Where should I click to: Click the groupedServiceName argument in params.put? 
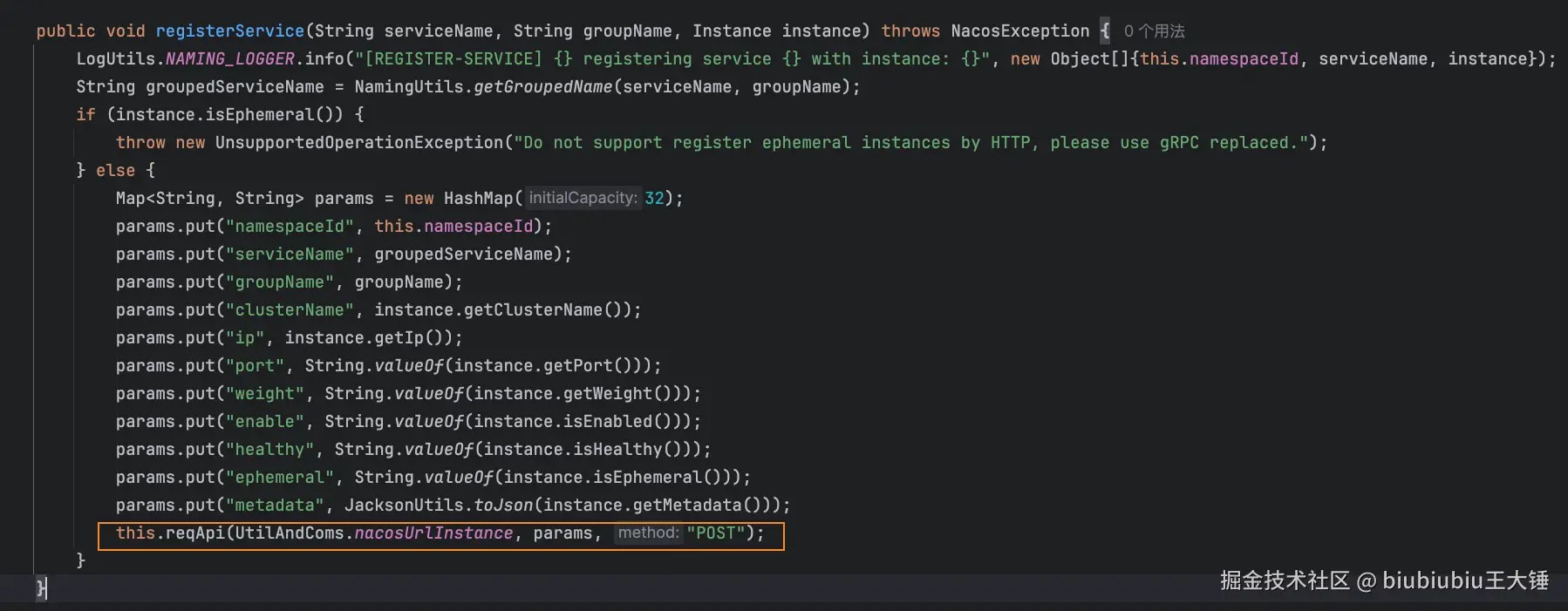click(x=464, y=255)
